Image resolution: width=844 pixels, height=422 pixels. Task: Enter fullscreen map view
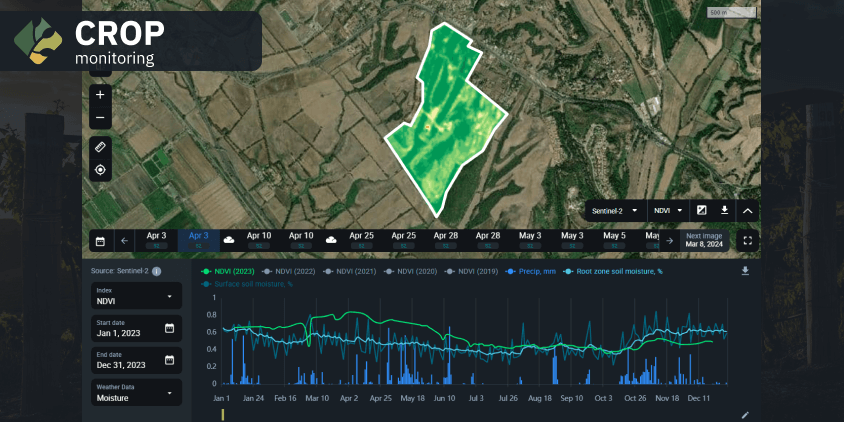[x=747, y=241]
